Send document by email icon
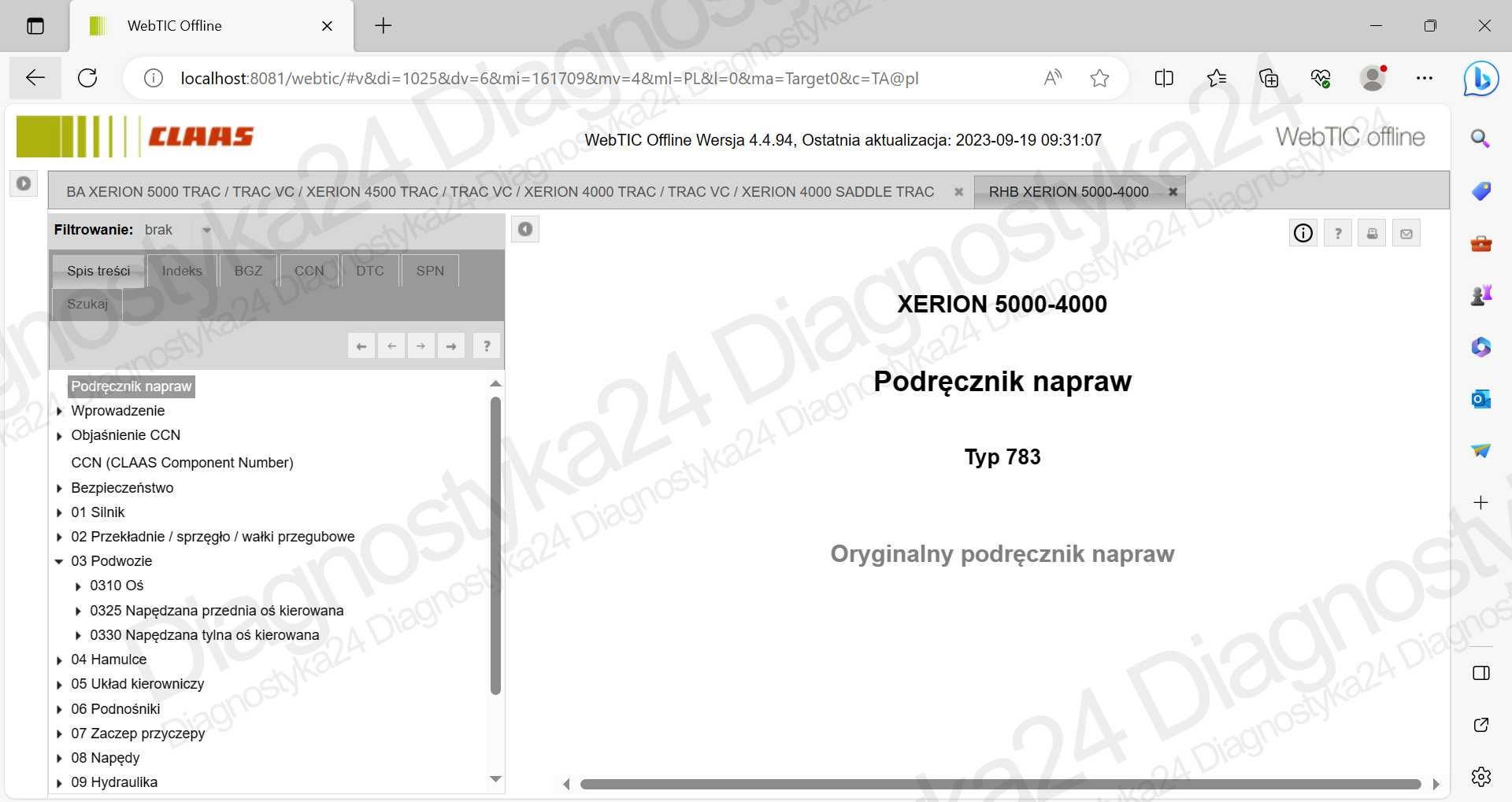 (1406, 233)
